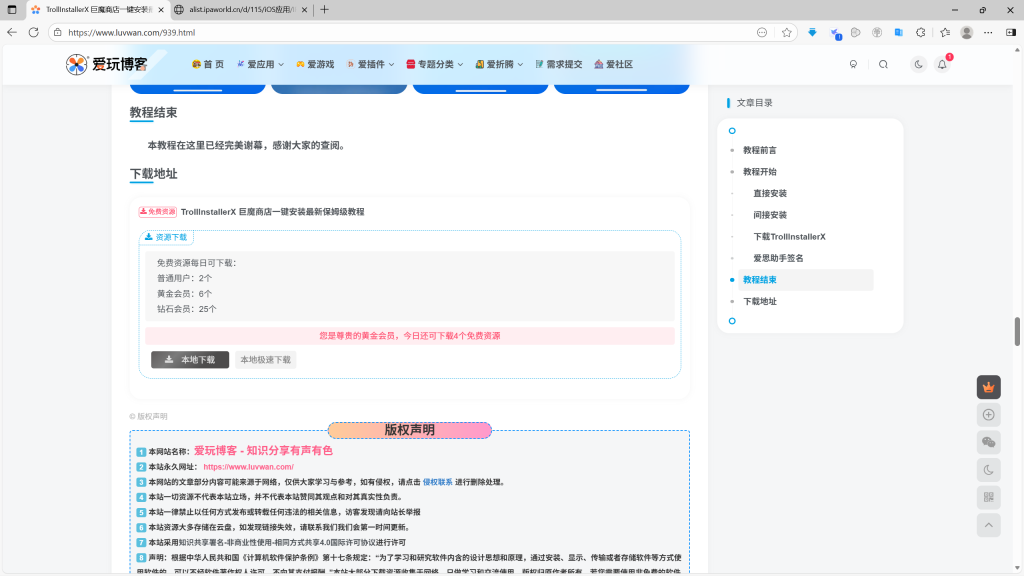Image resolution: width=1024 pixels, height=576 pixels.
Task: Open the WeChat floating icon
Action: click(989, 442)
